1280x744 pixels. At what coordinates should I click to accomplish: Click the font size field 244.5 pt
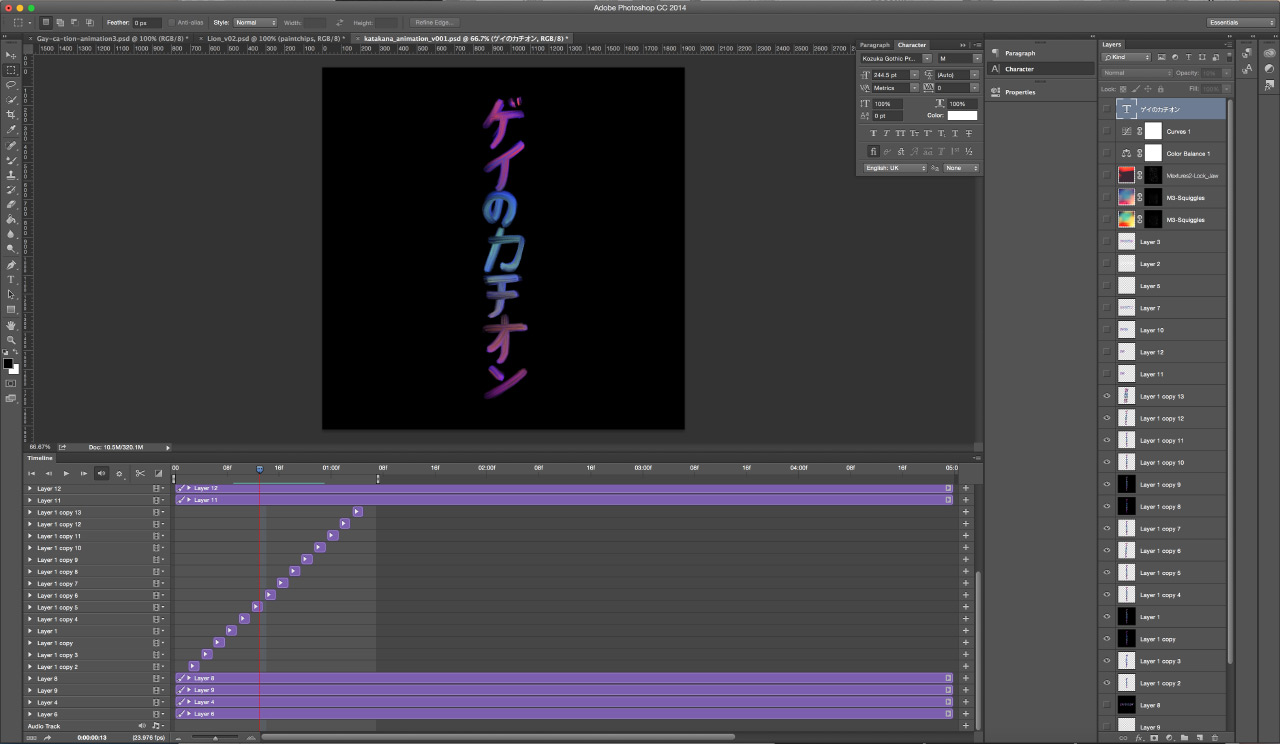[889, 74]
